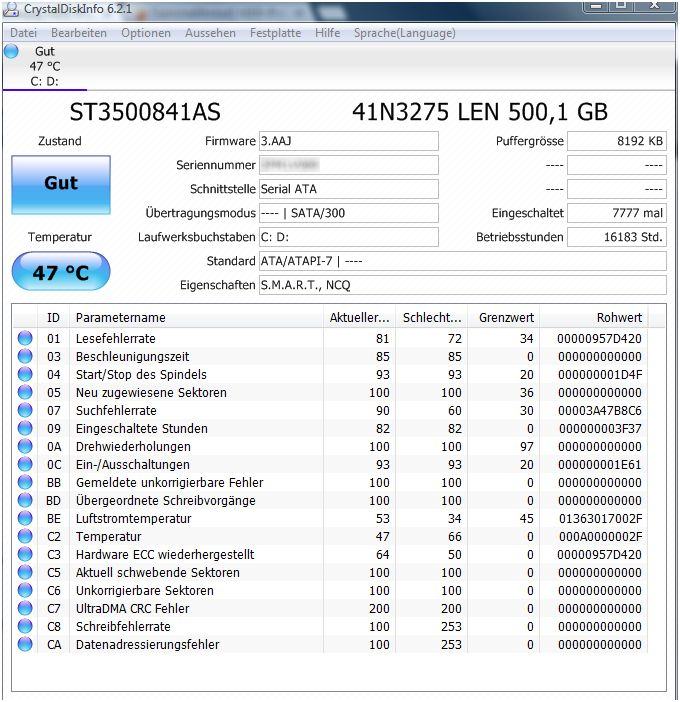Screen dimensions: 680x702
Task: Open the Aussehen menu
Action: (x=210, y=33)
